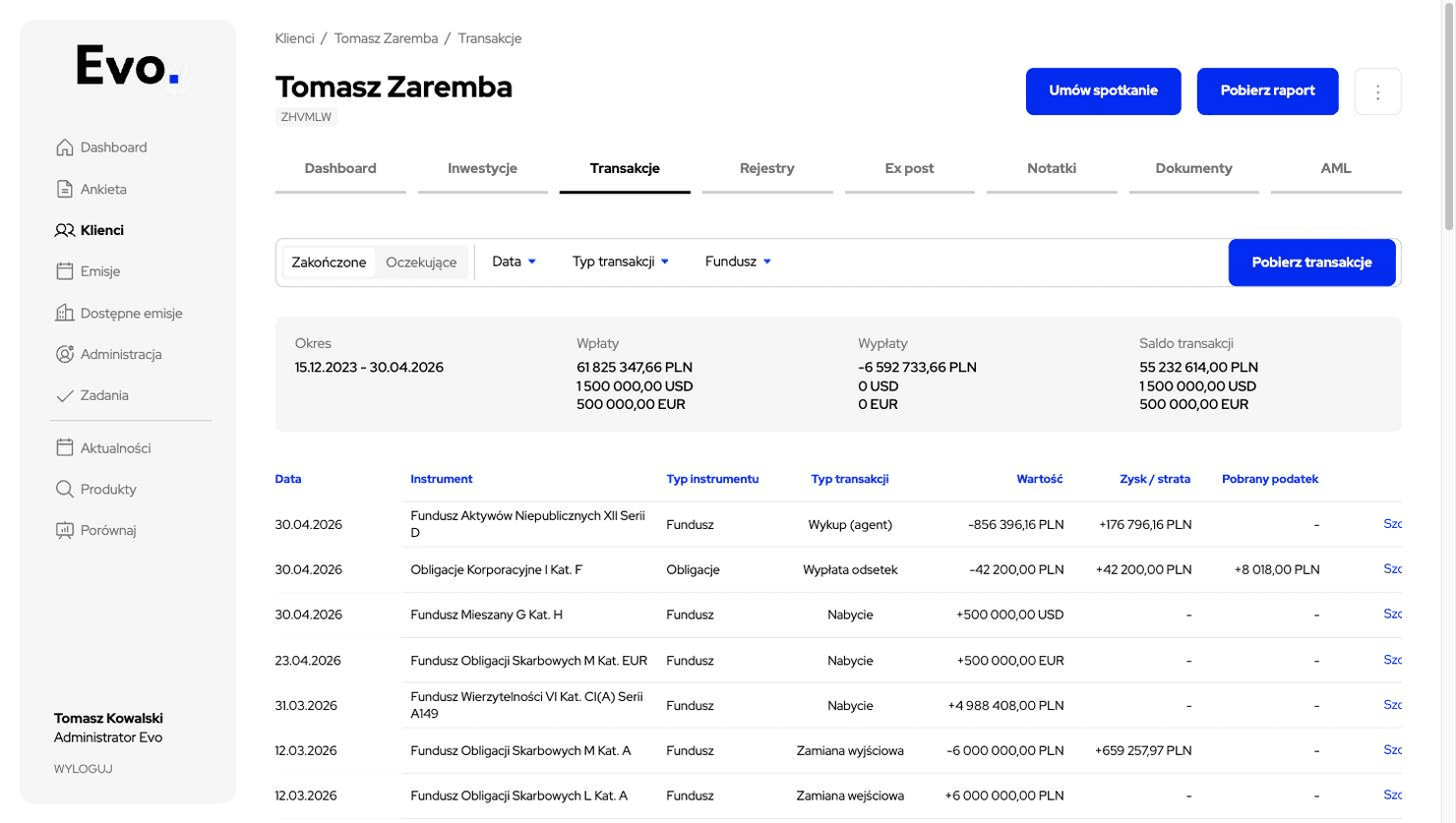This screenshot has height=823, width=1456.
Task: Click the Dashboard home icon in sidebar
Action: pos(65,147)
